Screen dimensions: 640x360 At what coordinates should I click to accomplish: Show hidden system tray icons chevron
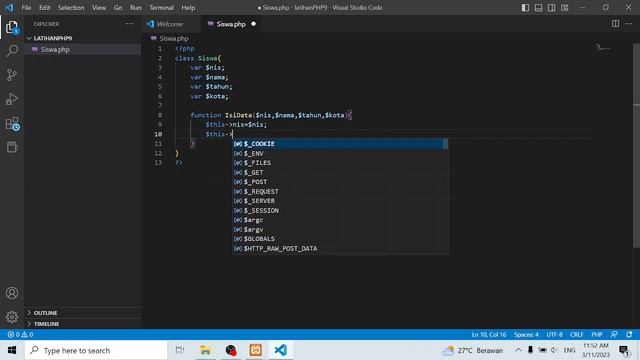(518, 350)
